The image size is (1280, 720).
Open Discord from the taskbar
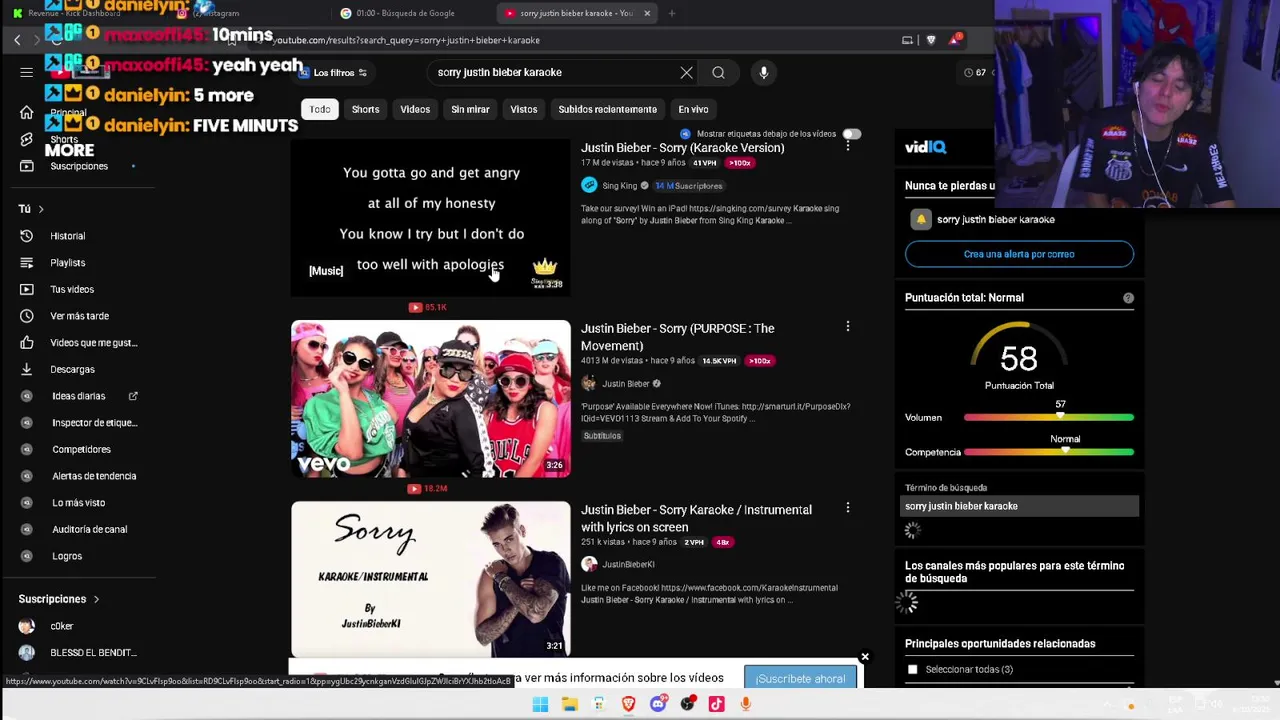point(658,704)
